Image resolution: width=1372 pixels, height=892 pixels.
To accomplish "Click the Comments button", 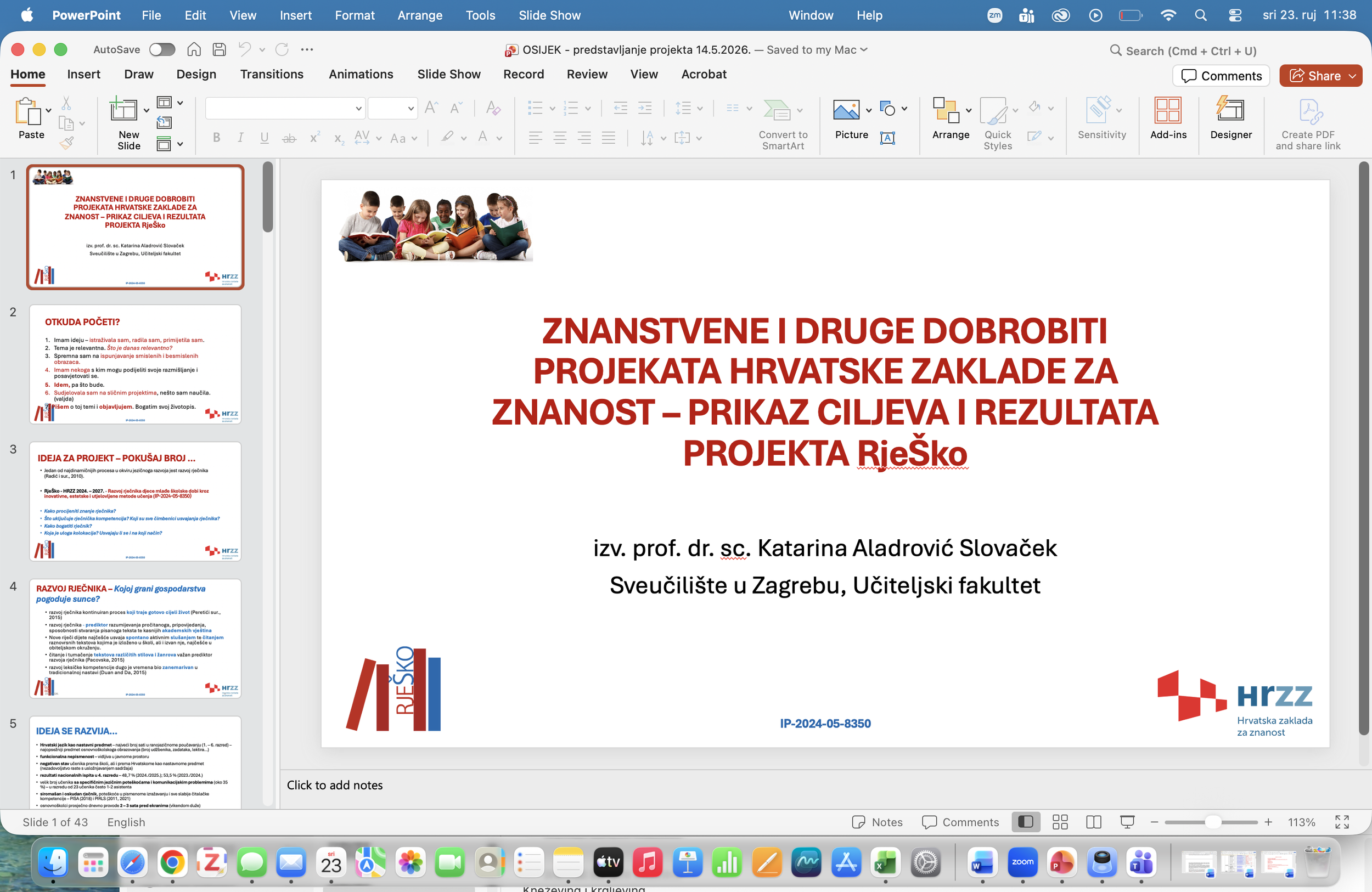I will (1221, 76).
